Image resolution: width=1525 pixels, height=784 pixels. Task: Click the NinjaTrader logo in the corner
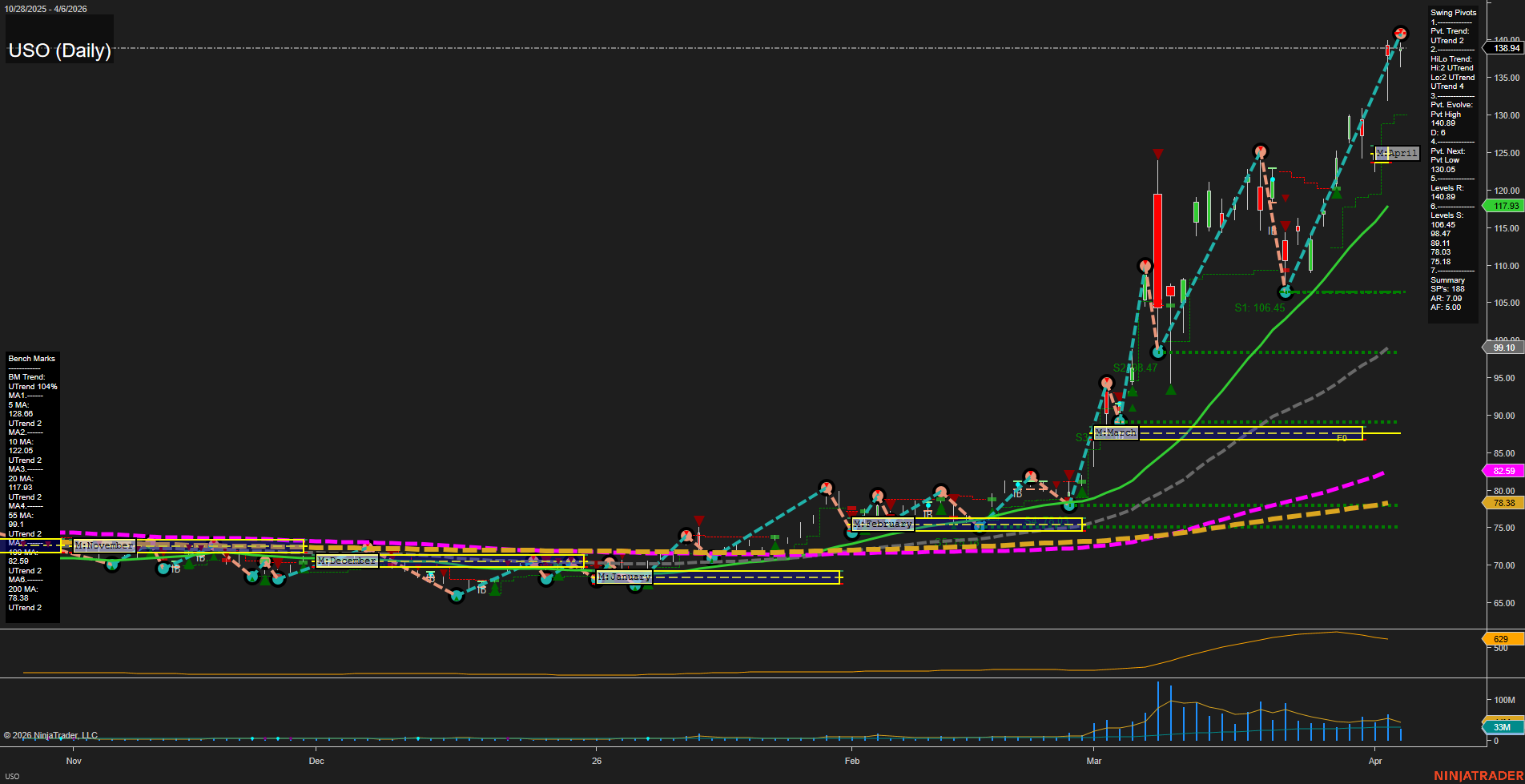point(1478,775)
